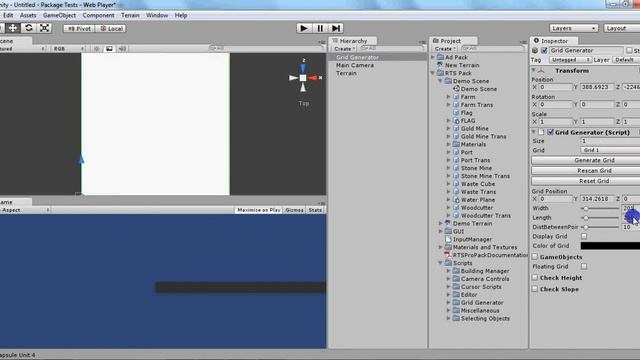Expand the Demo Terrain folder
Screen dimensions: 640x360
click(440, 223)
